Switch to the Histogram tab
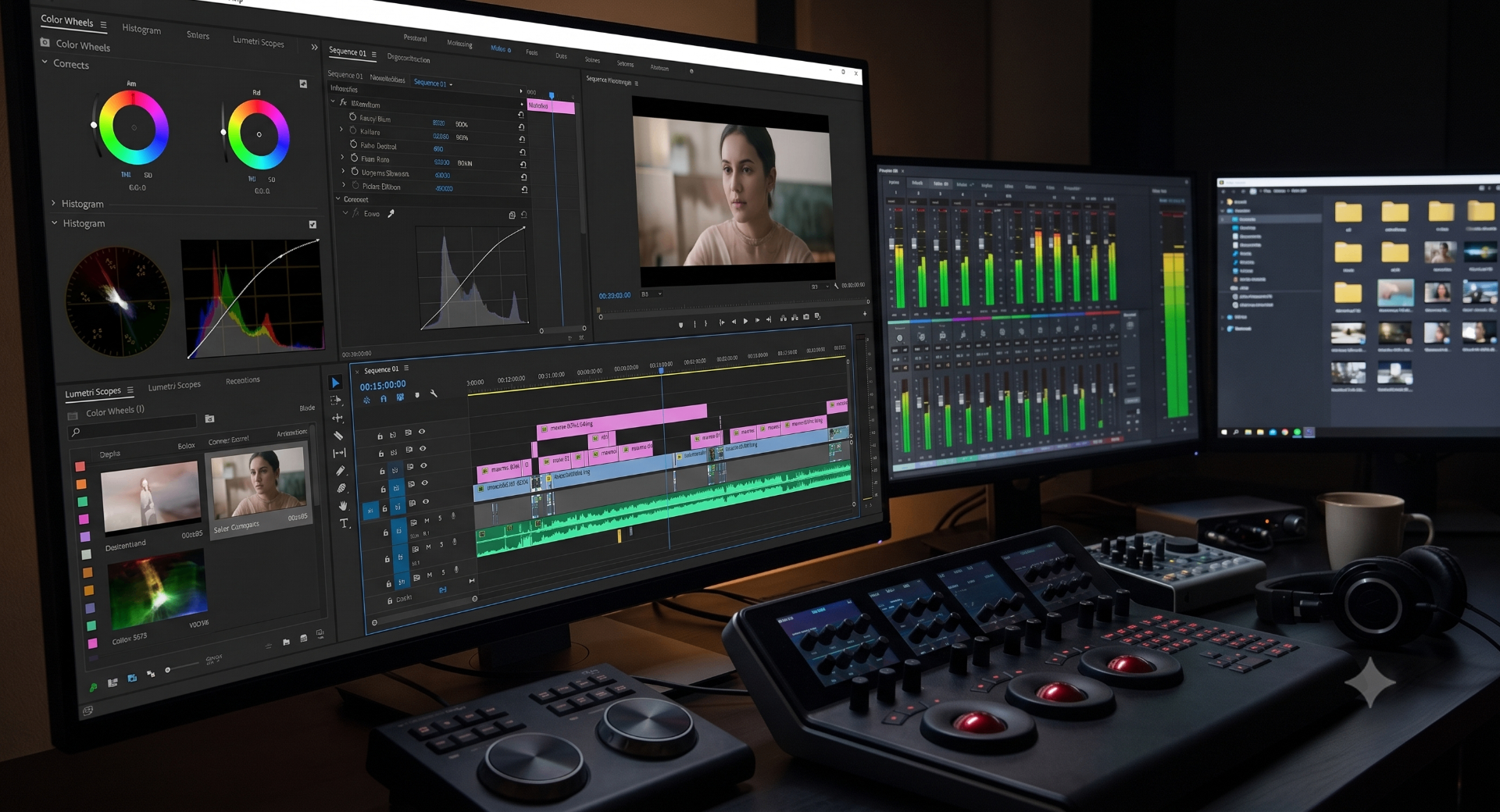 pos(141,29)
